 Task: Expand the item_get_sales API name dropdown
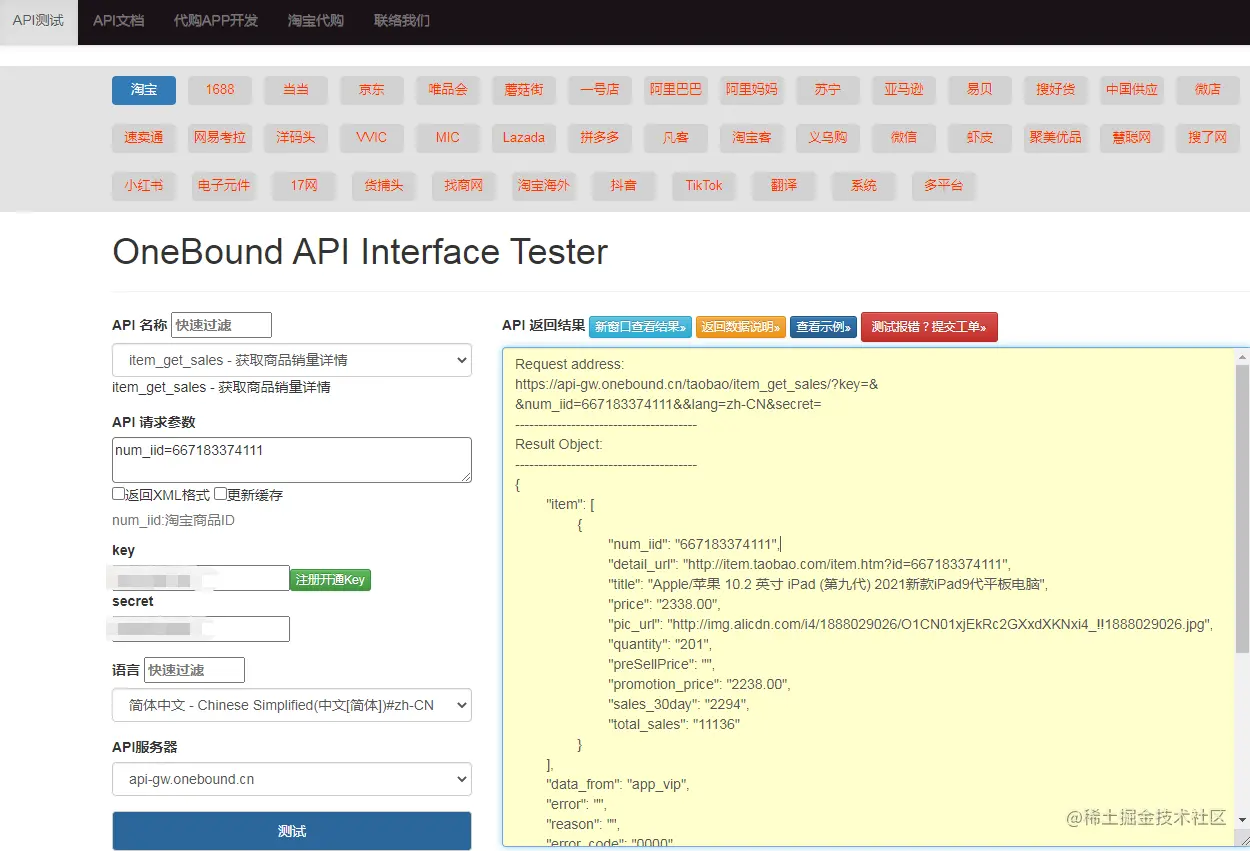(292, 360)
